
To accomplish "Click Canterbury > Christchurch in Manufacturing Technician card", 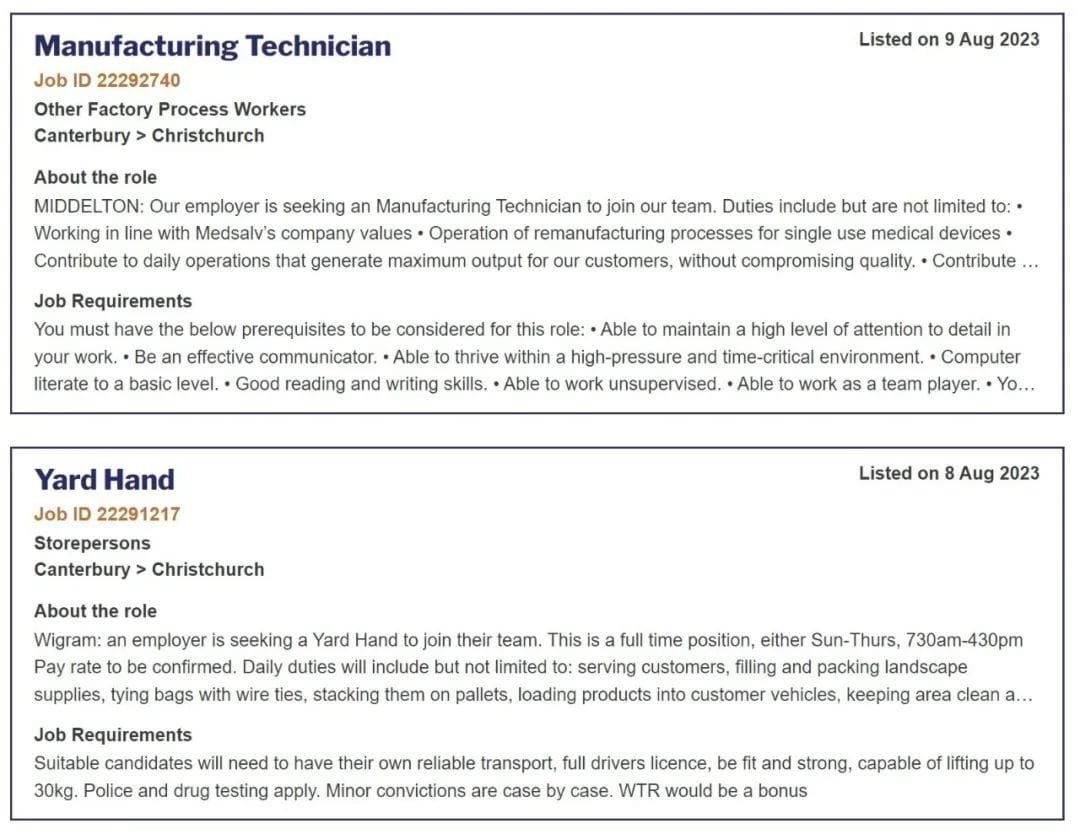I will point(149,136).
